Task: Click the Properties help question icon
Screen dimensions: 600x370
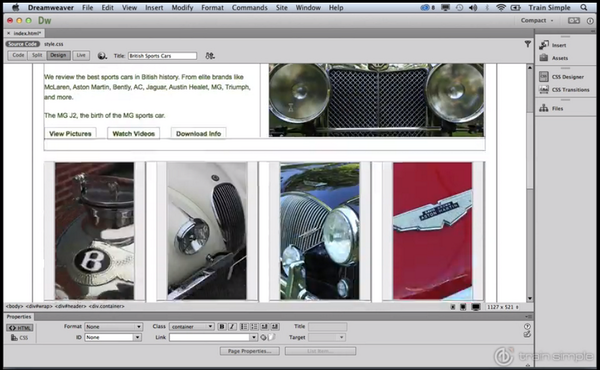Action: pyautogui.click(x=527, y=326)
